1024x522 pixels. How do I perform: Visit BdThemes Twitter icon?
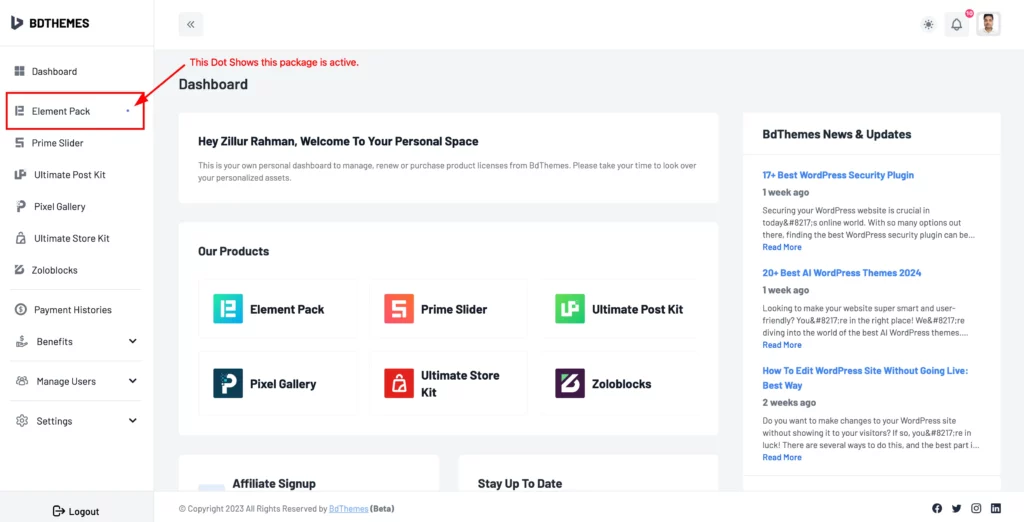957,508
